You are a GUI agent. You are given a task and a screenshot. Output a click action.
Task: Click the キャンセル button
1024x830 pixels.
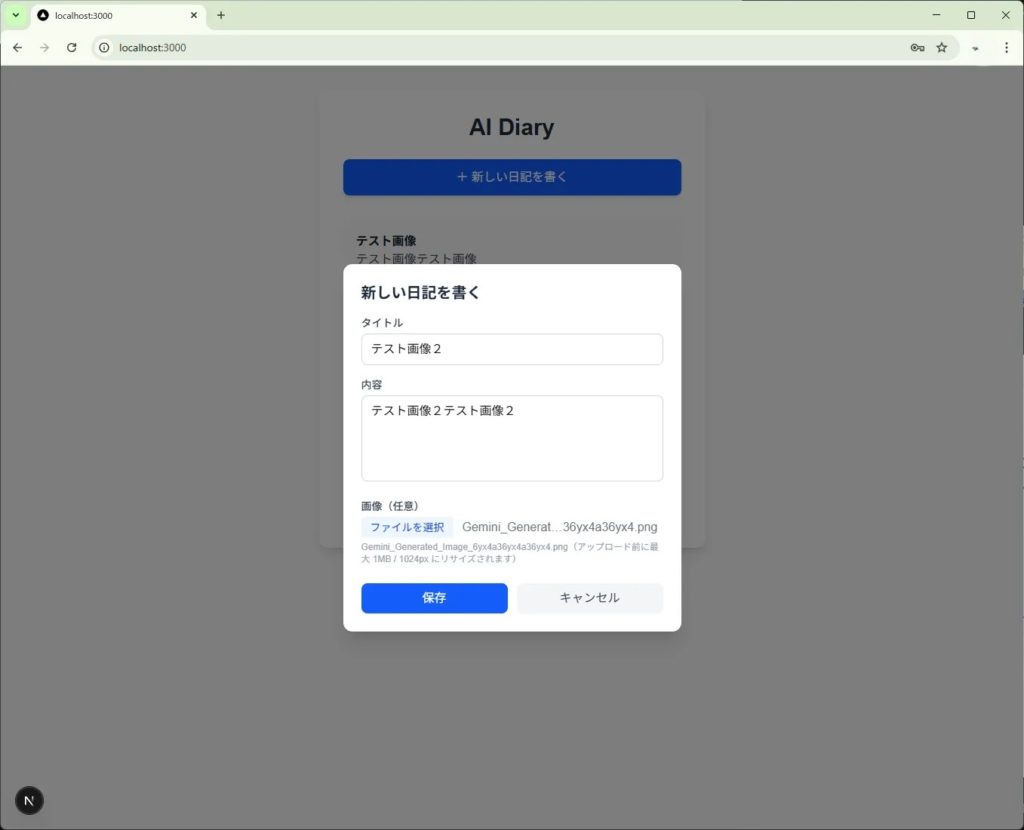tap(589, 598)
